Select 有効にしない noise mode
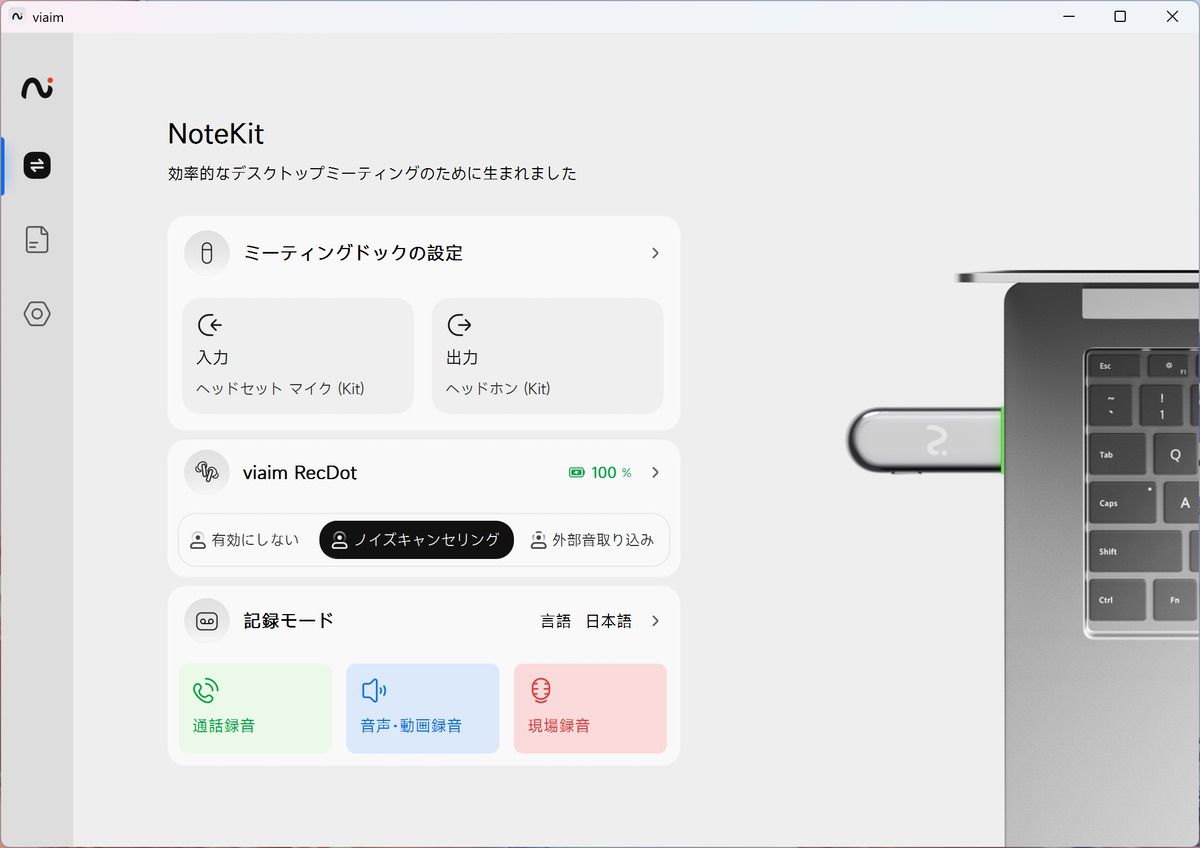1200x848 pixels. (x=245, y=540)
